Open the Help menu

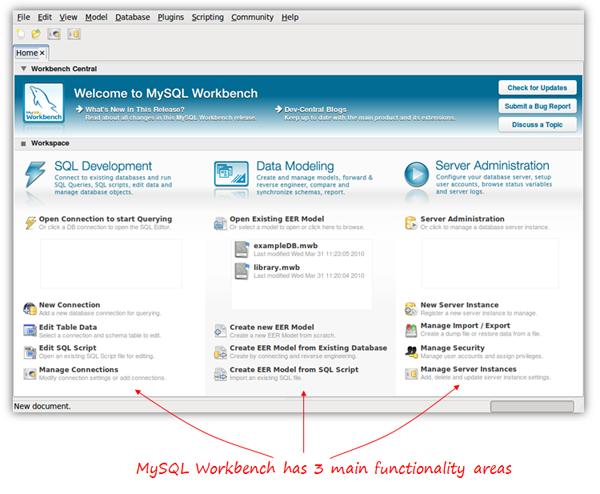click(x=290, y=17)
